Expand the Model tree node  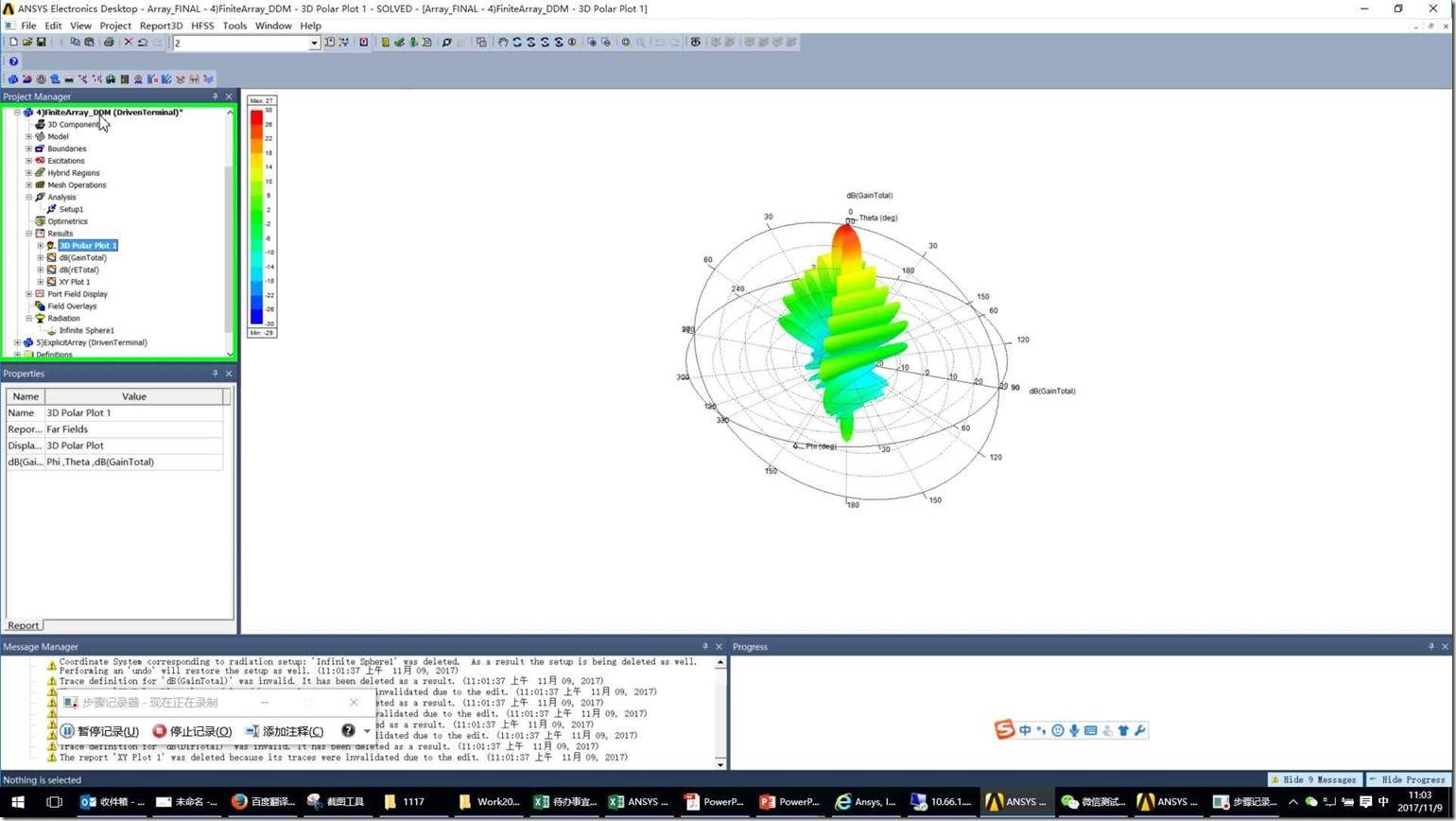click(28, 137)
